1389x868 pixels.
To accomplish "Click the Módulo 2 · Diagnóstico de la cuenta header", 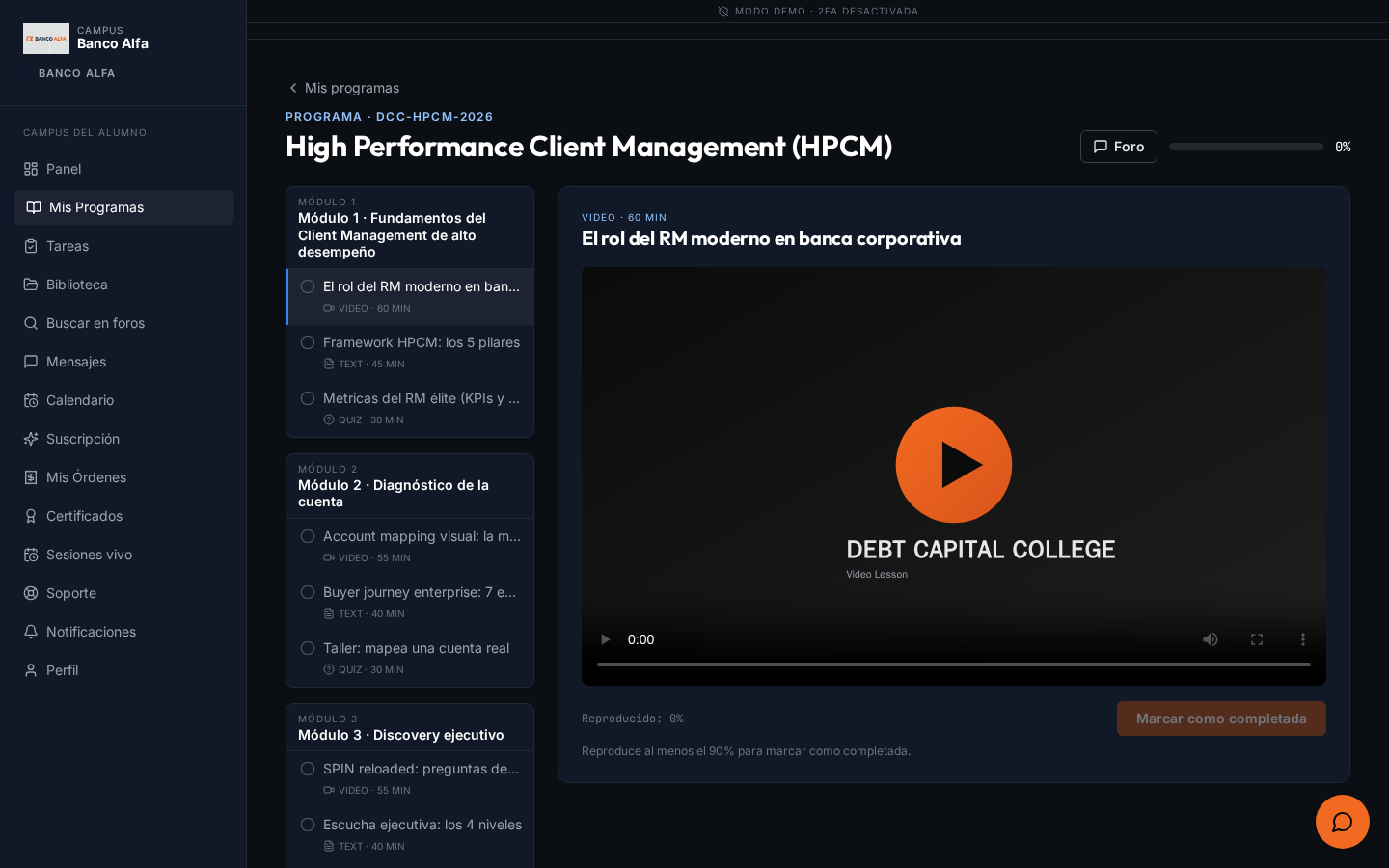I will click(x=410, y=486).
